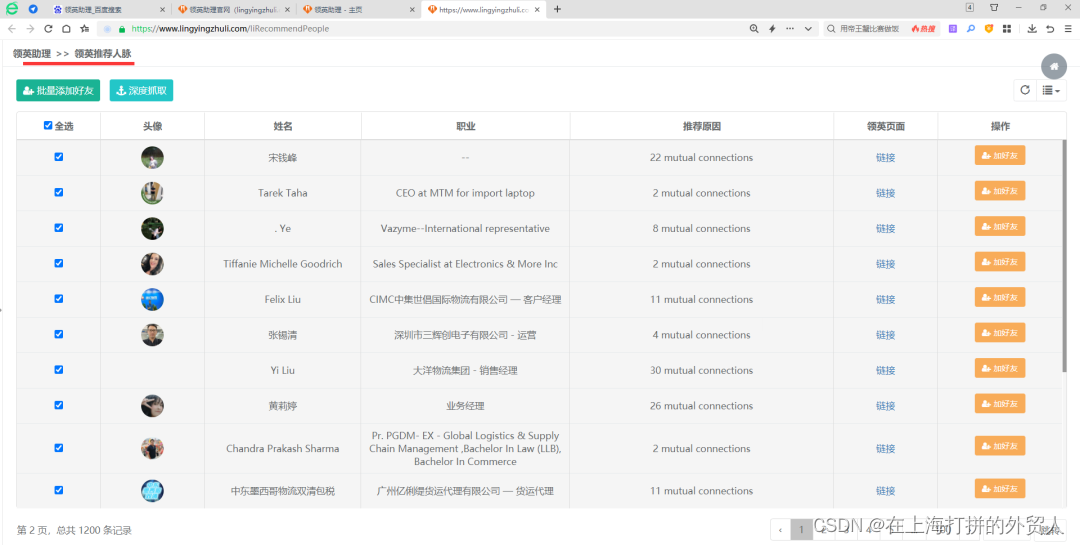This screenshot has width=1080, height=545.
Task: Uncheck the checkbox in Felix Liu row
Action: click(59, 299)
